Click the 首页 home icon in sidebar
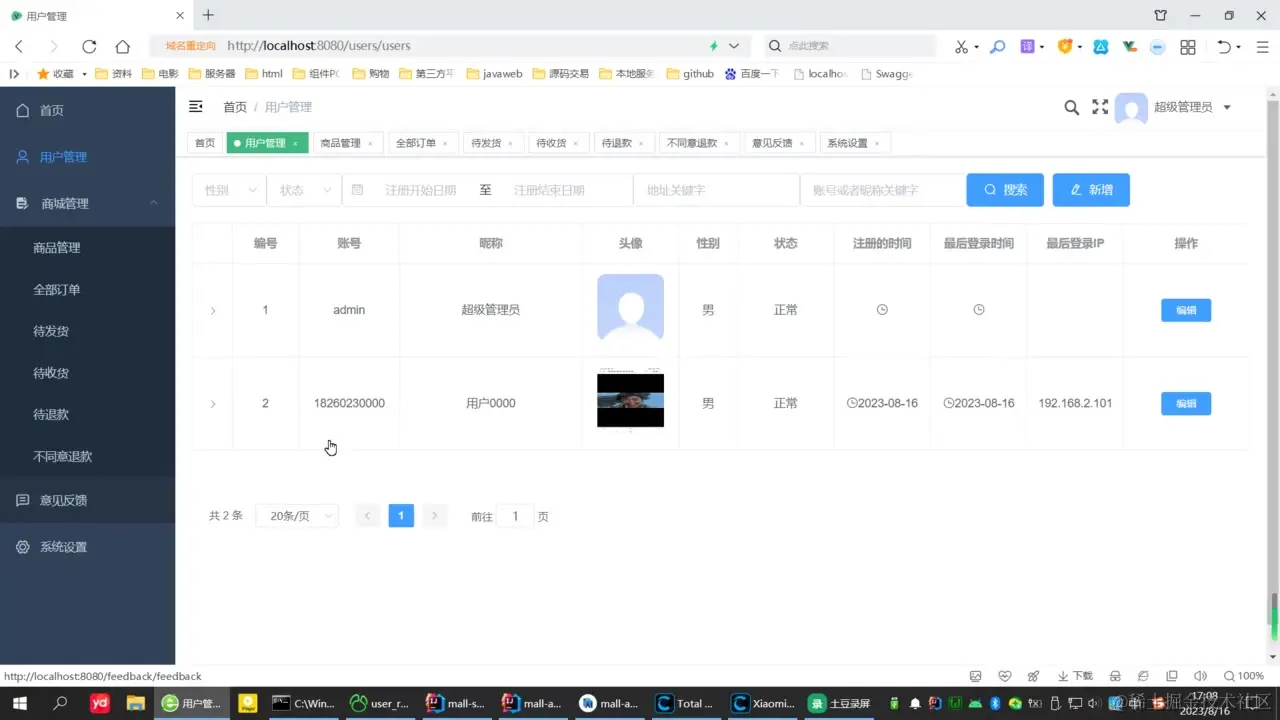The width and height of the screenshot is (1280, 720). tap(23, 110)
